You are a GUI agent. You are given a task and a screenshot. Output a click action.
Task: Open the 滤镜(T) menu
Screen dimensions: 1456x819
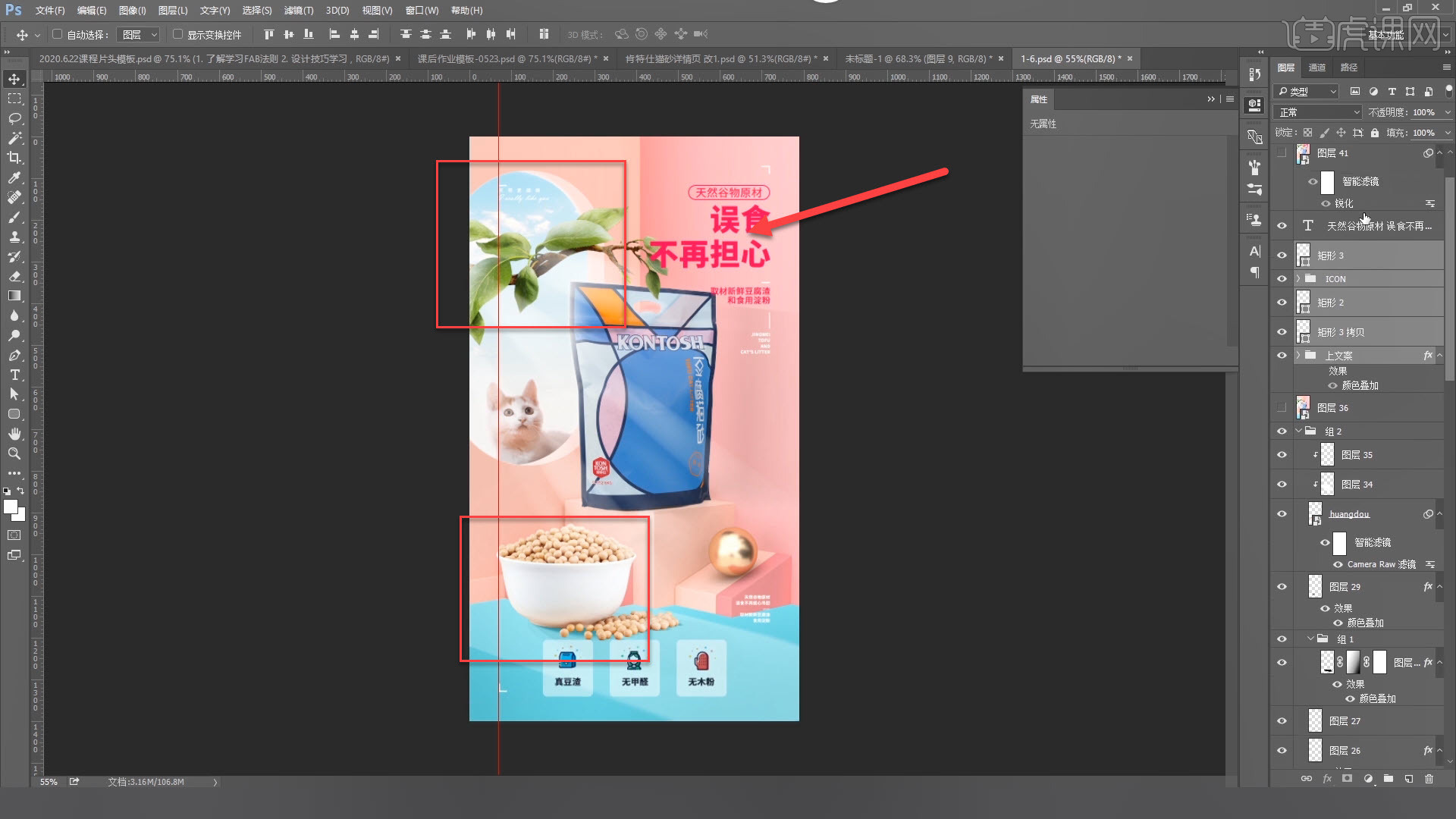tap(298, 11)
